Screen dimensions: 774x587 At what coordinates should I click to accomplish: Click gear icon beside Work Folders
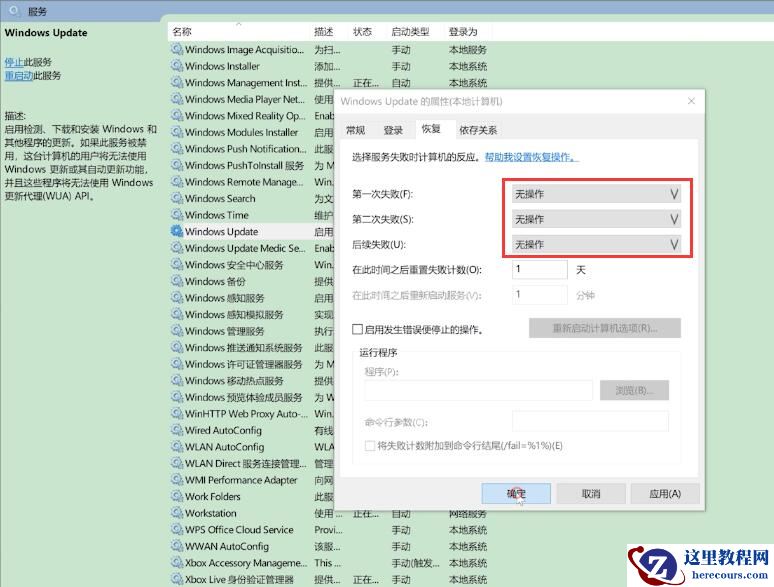(x=177, y=496)
